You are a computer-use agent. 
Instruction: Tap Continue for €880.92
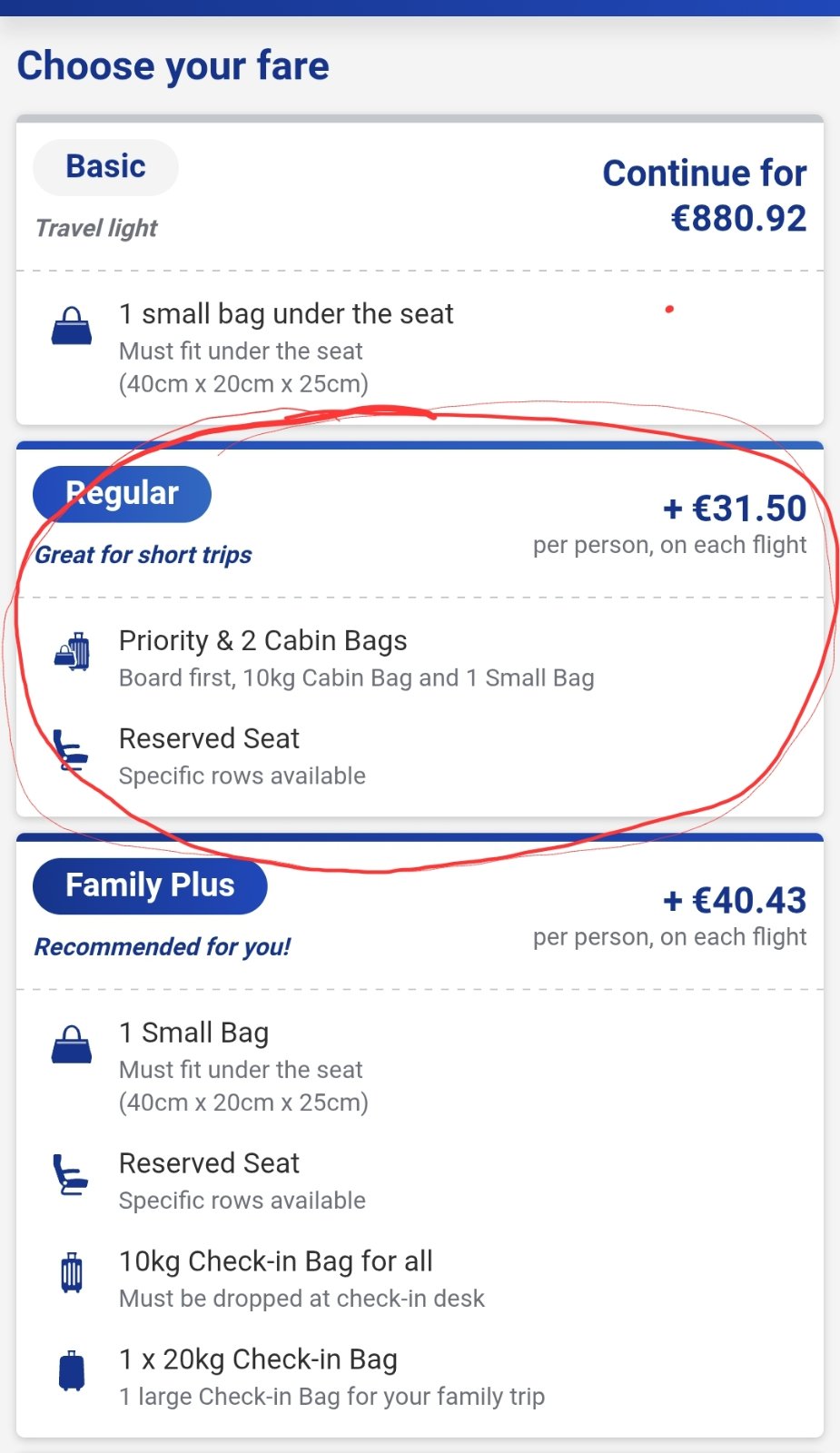pos(705,195)
